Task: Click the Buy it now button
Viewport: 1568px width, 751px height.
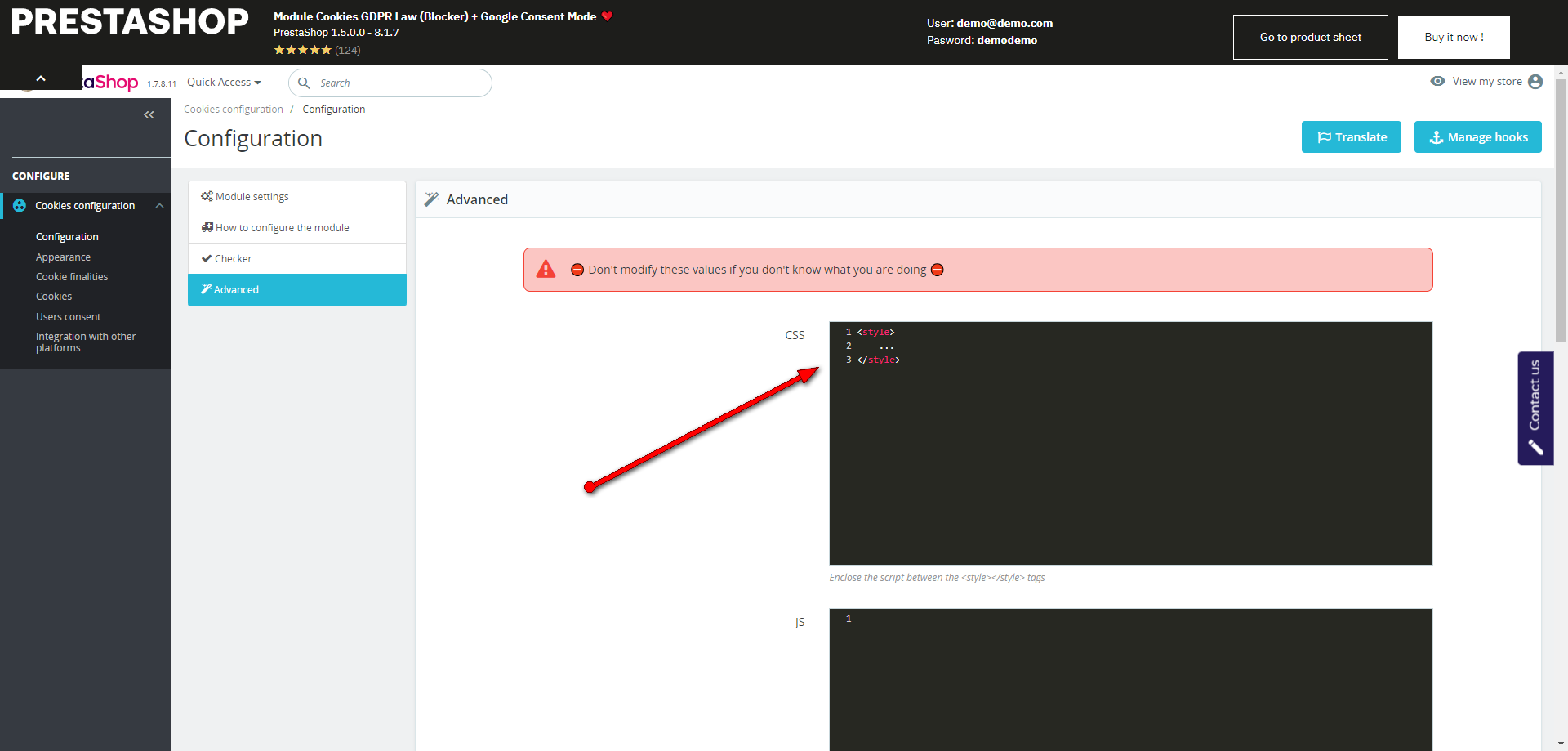Action: (x=1454, y=37)
